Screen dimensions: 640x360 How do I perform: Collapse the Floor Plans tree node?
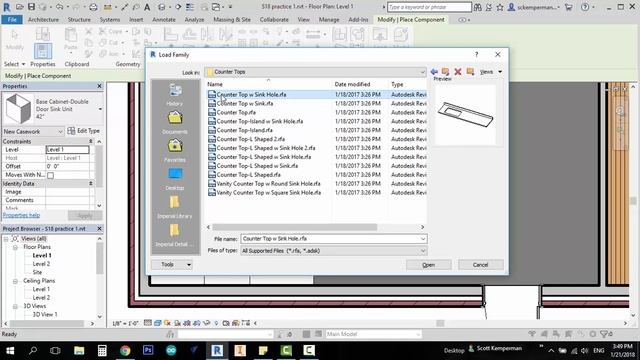click(x=15, y=247)
